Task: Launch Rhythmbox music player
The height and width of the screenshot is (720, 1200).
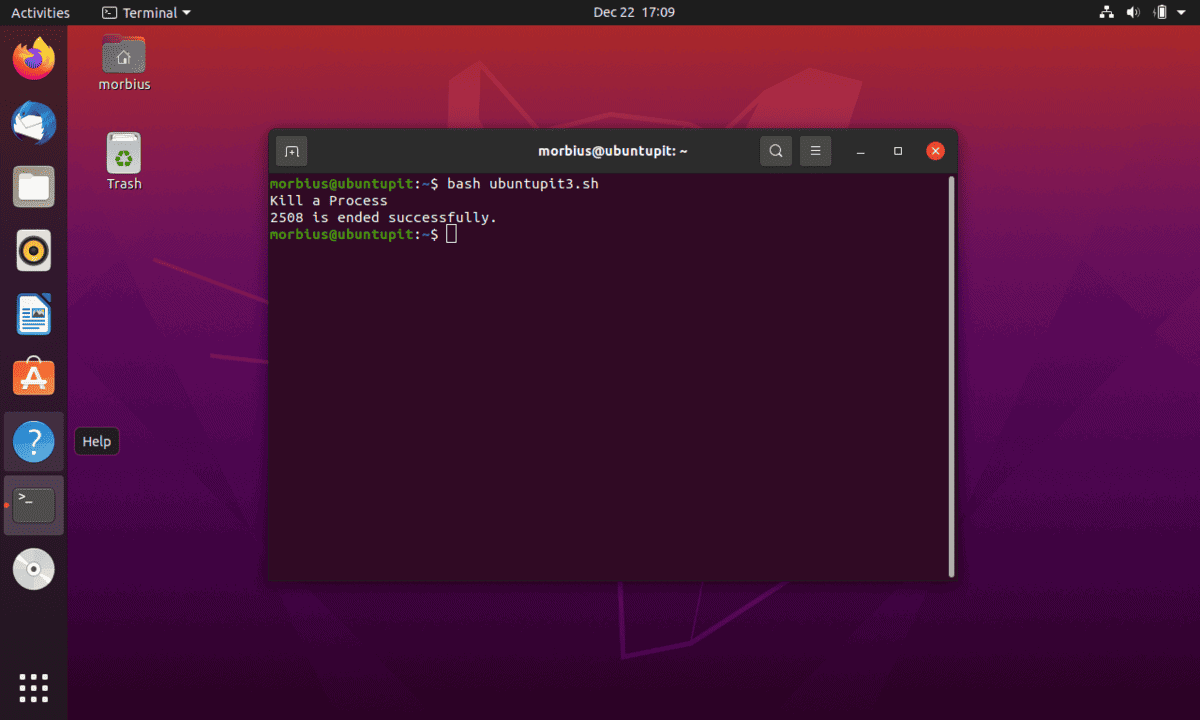Action: (x=33, y=251)
